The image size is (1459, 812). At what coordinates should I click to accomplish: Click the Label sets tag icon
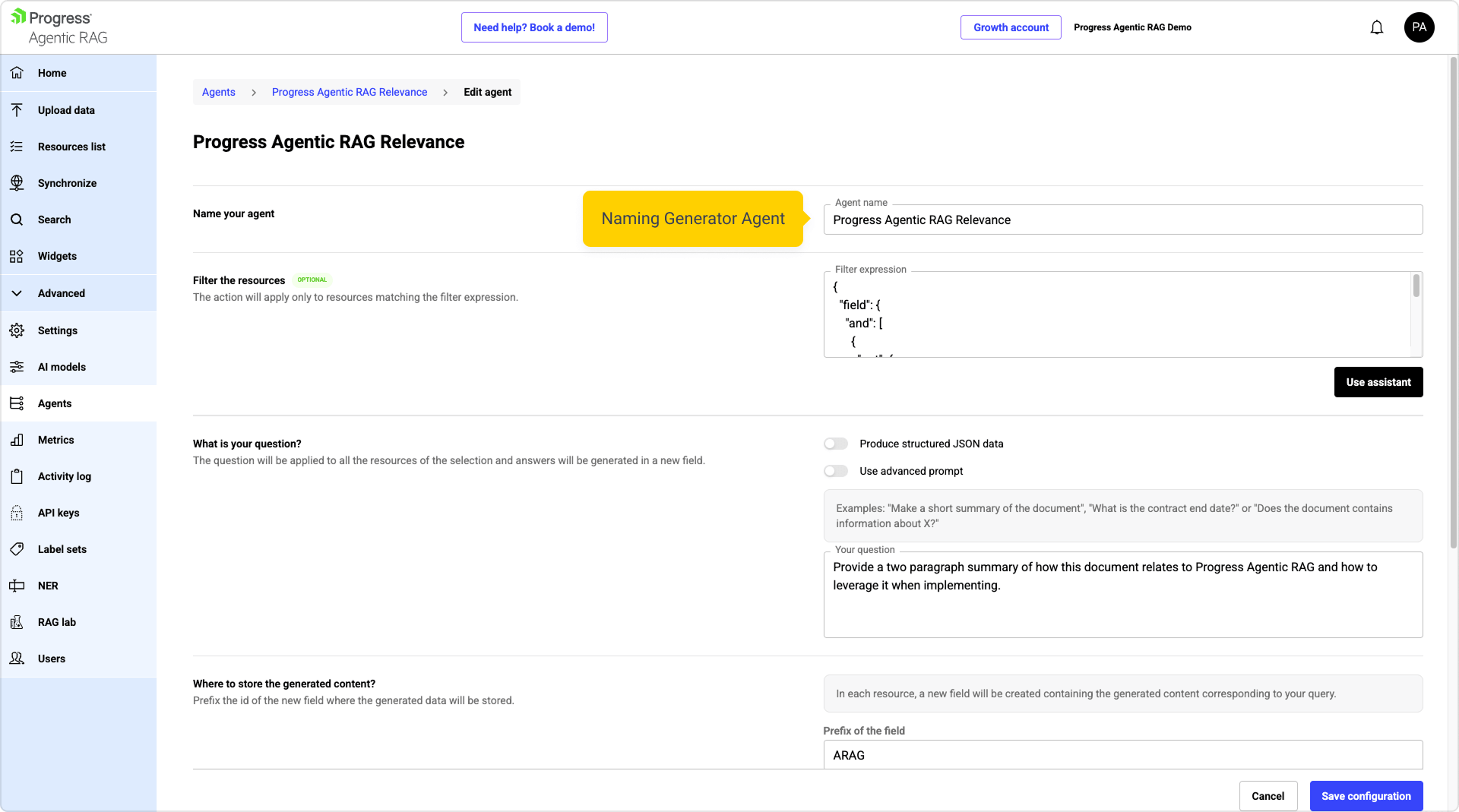(x=17, y=549)
